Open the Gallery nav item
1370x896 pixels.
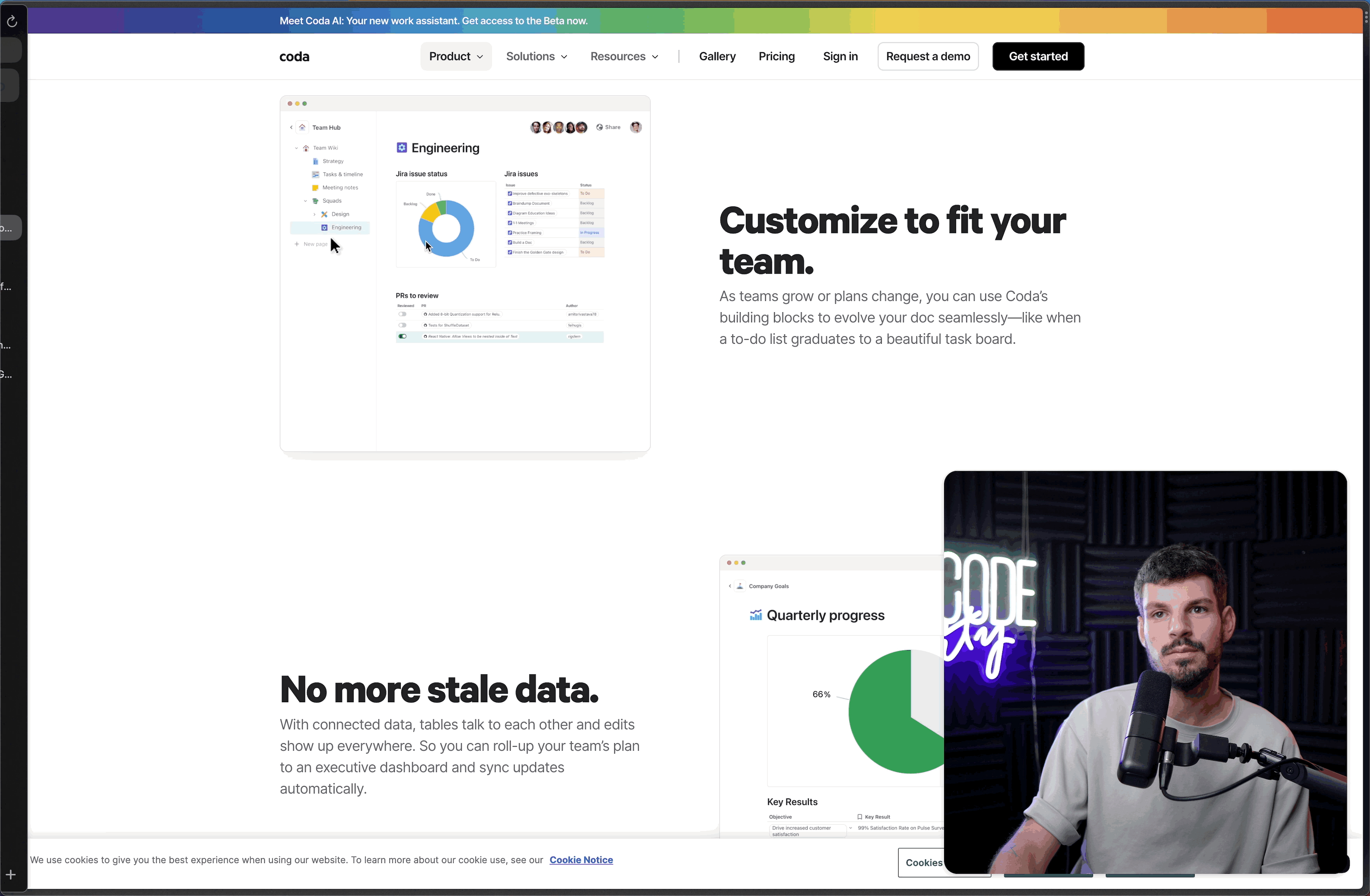click(717, 56)
